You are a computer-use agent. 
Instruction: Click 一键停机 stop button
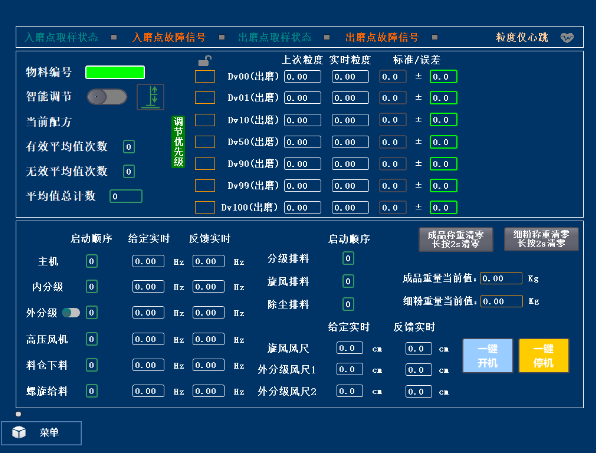(544, 356)
